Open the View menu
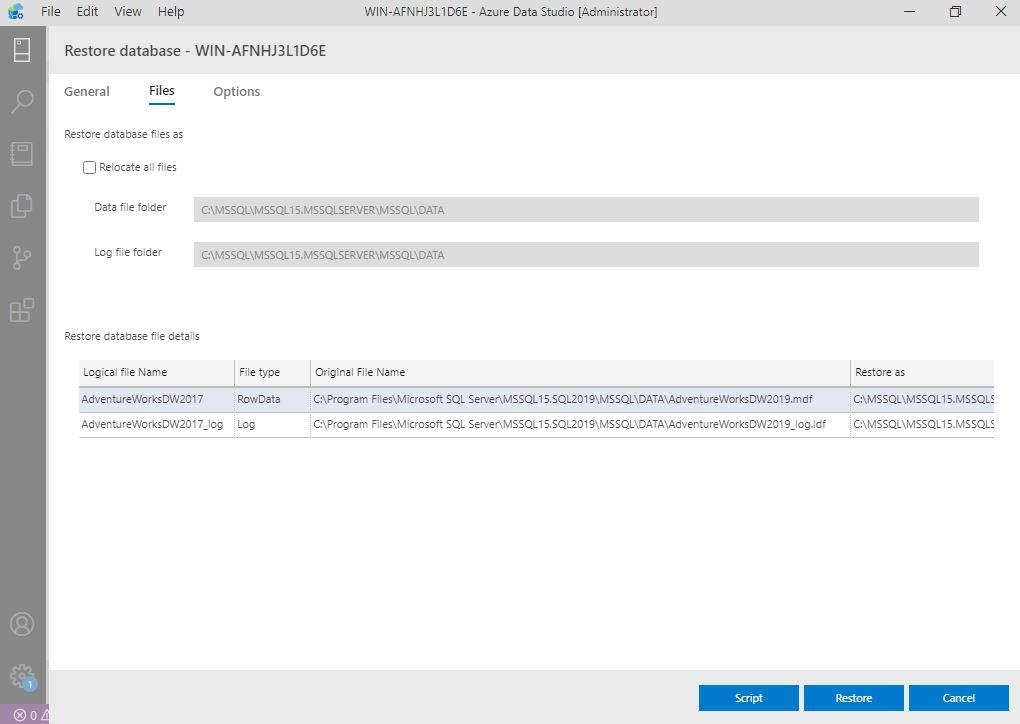The image size is (1020, 724). [x=128, y=12]
